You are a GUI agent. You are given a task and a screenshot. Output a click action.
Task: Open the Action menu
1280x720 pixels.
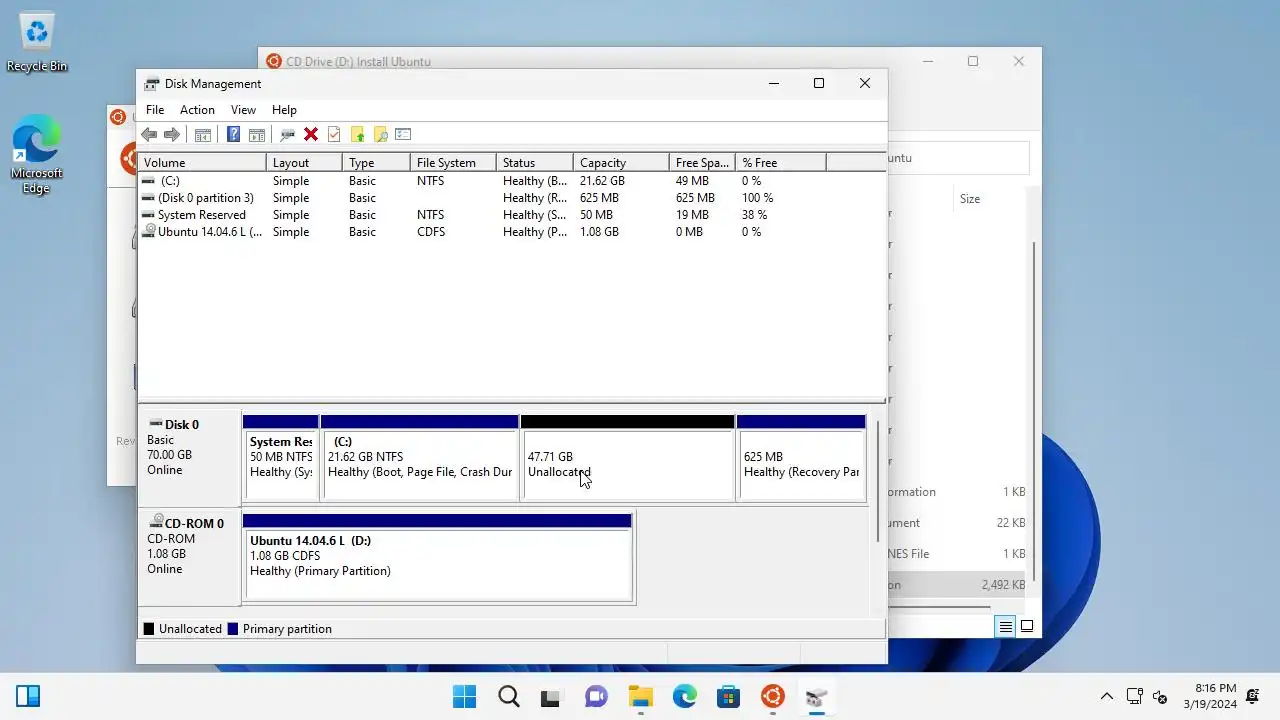coord(197,109)
